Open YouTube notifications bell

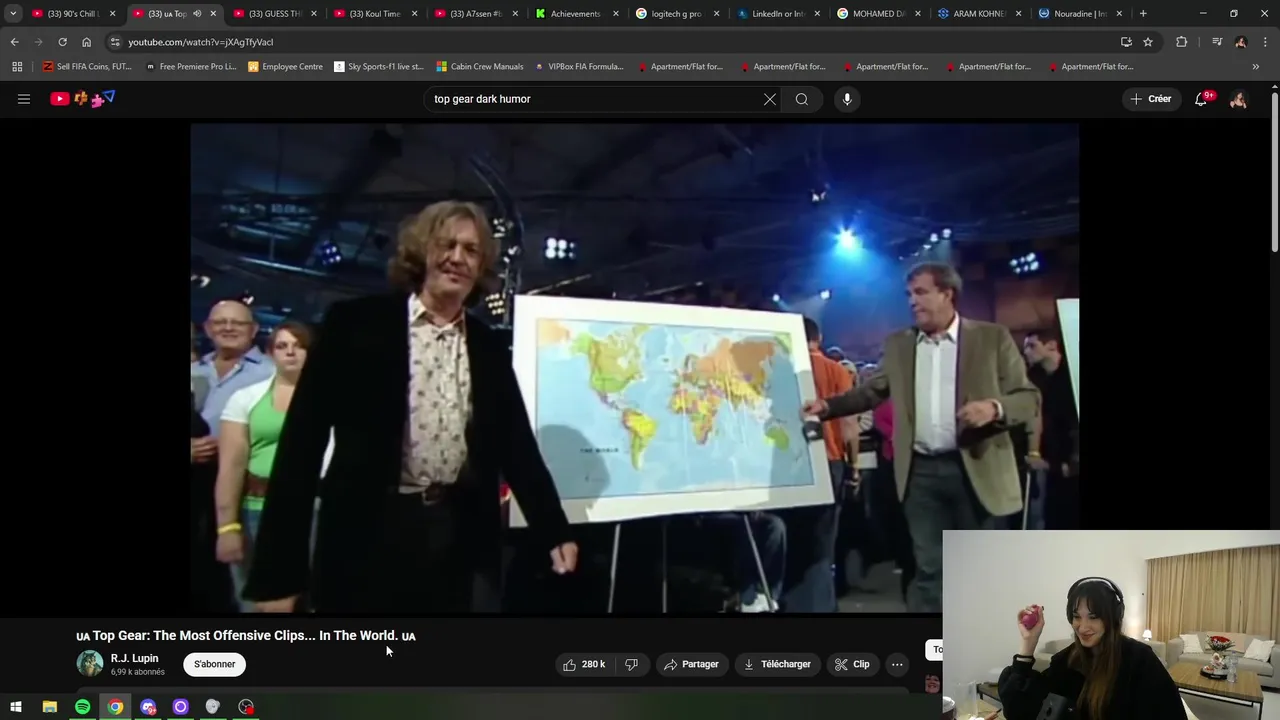click(x=1202, y=99)
